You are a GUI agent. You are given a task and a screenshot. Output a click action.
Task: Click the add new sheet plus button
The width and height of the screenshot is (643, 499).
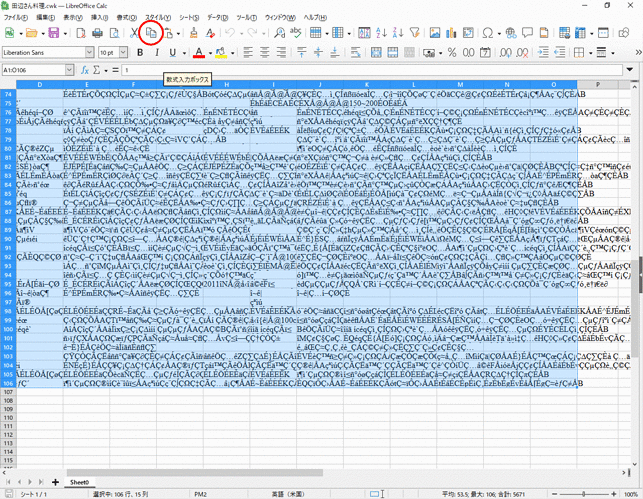tap(55, 482)
